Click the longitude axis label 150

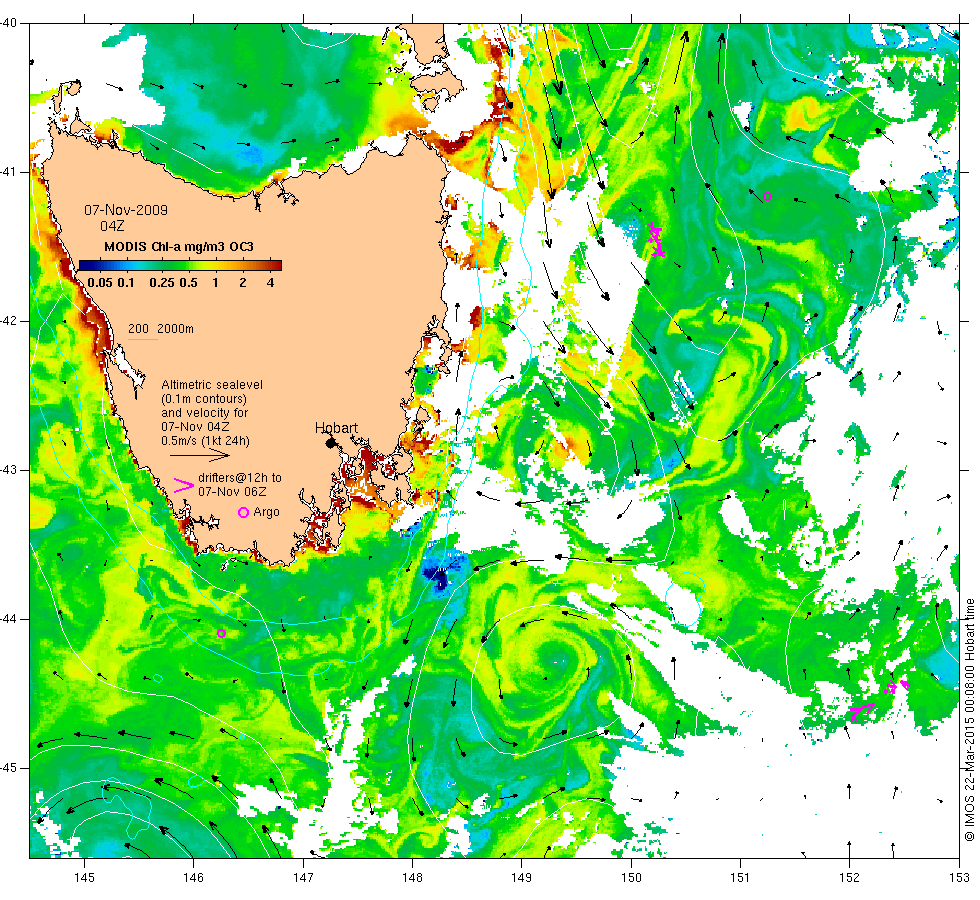pos(631,878)
